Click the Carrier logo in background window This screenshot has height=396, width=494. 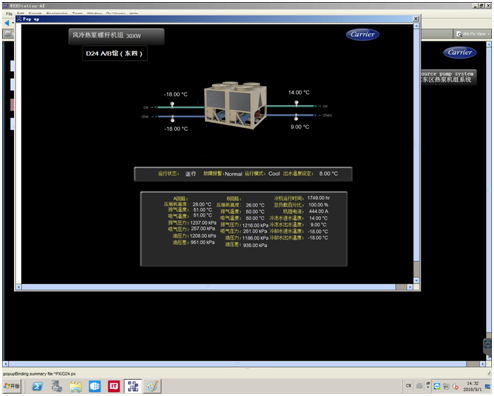click(x=460, y=52)
